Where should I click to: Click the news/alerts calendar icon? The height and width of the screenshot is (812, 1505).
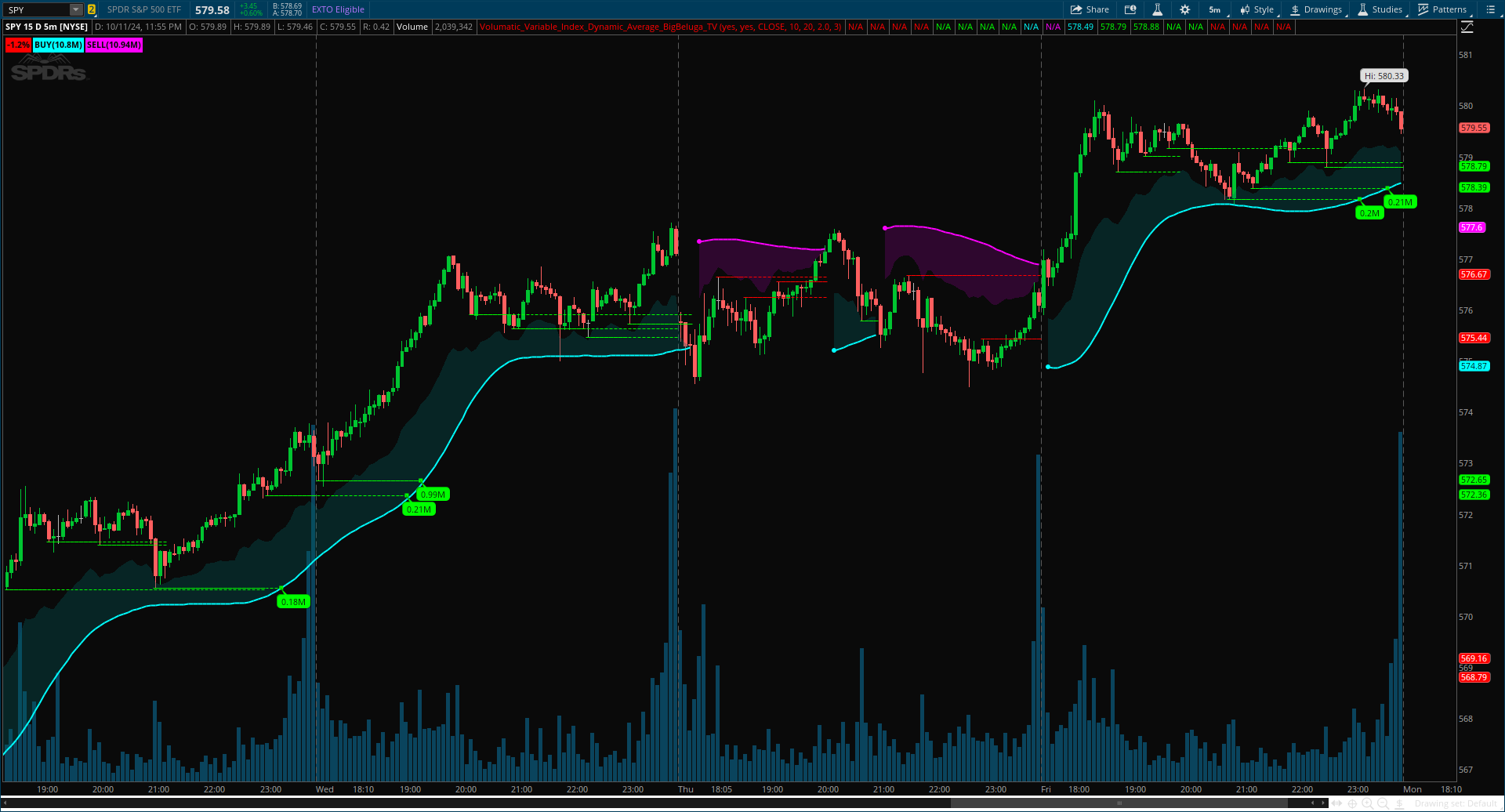[1130, 9]
